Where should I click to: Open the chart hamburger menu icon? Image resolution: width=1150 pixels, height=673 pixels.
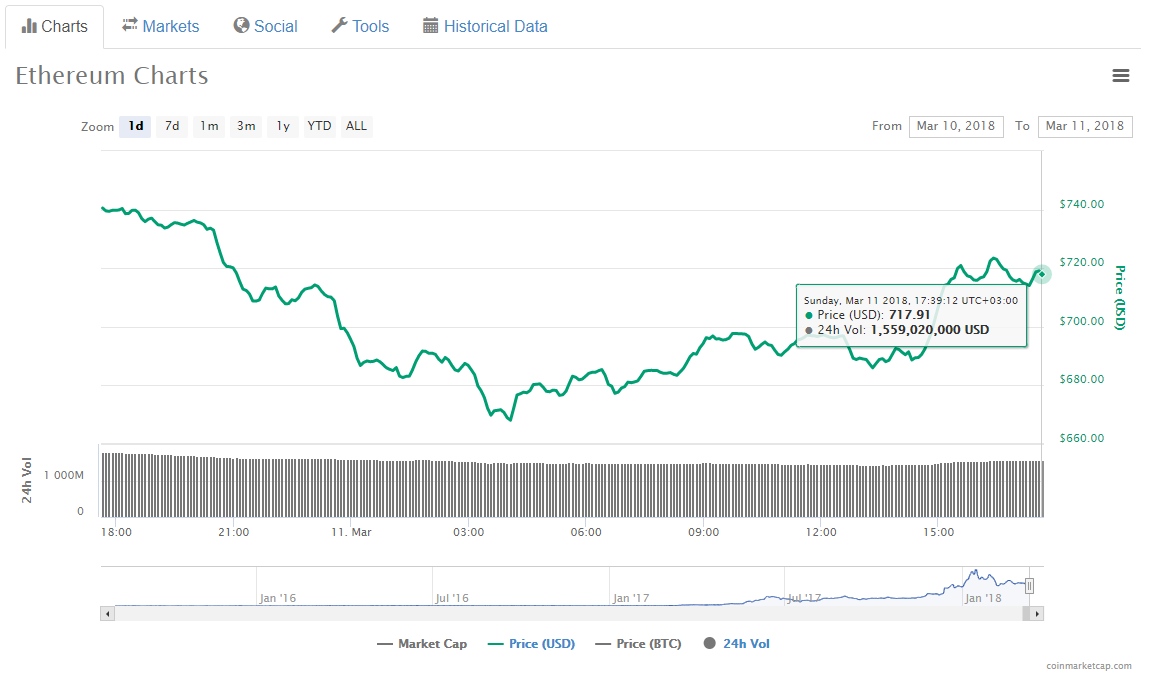[1120, 76]
